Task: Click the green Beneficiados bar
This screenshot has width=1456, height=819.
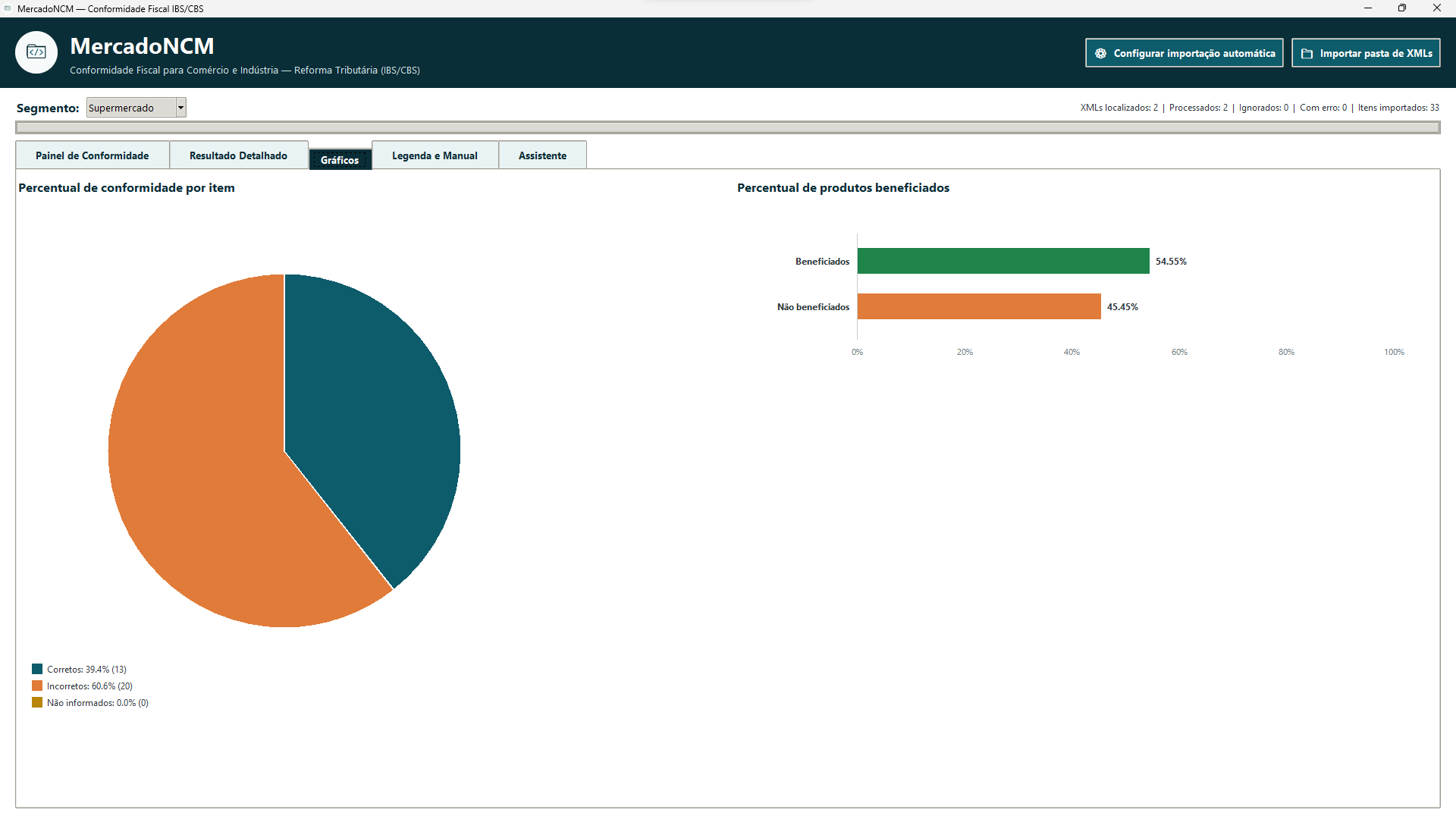Action: click(x=1003, y=261)
